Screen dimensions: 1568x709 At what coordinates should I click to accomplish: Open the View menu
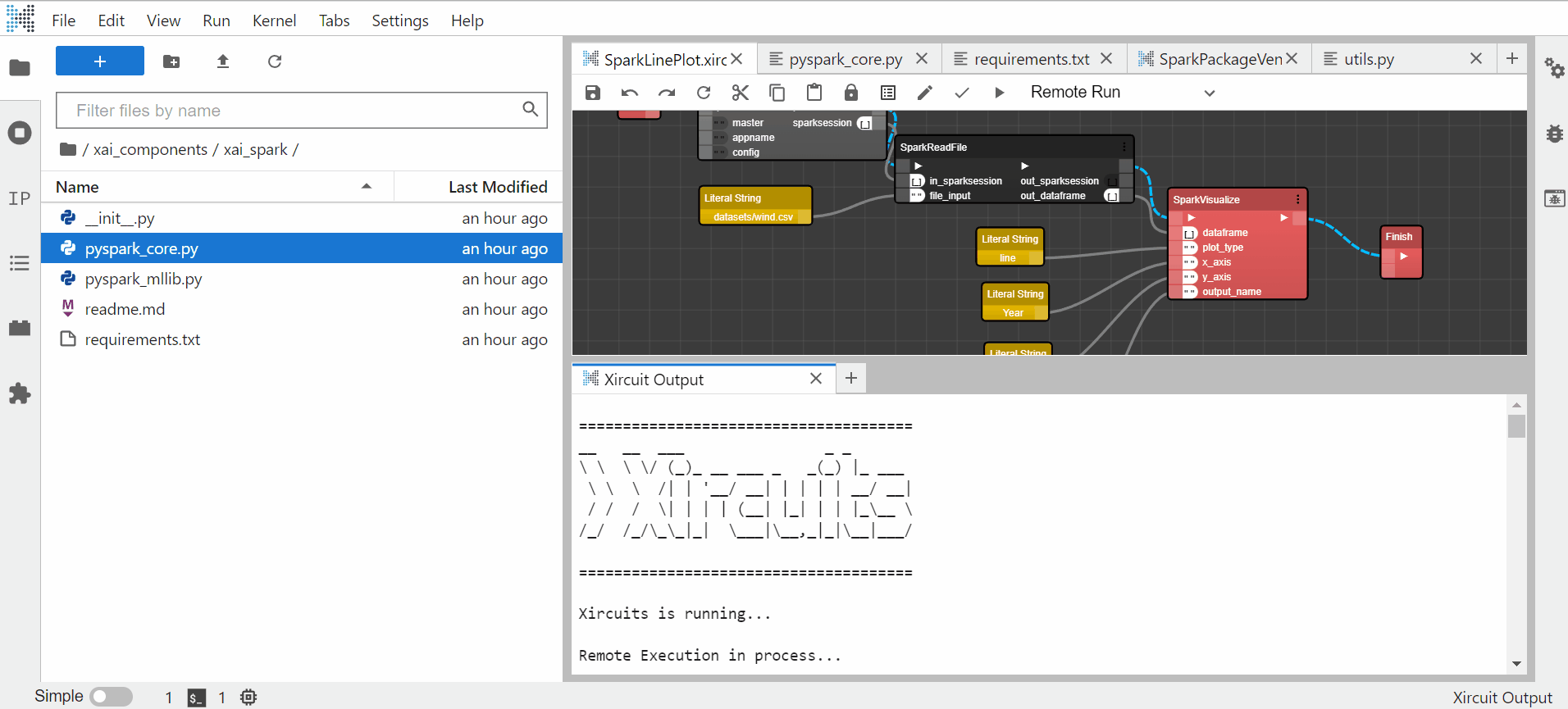coord(163,20)
